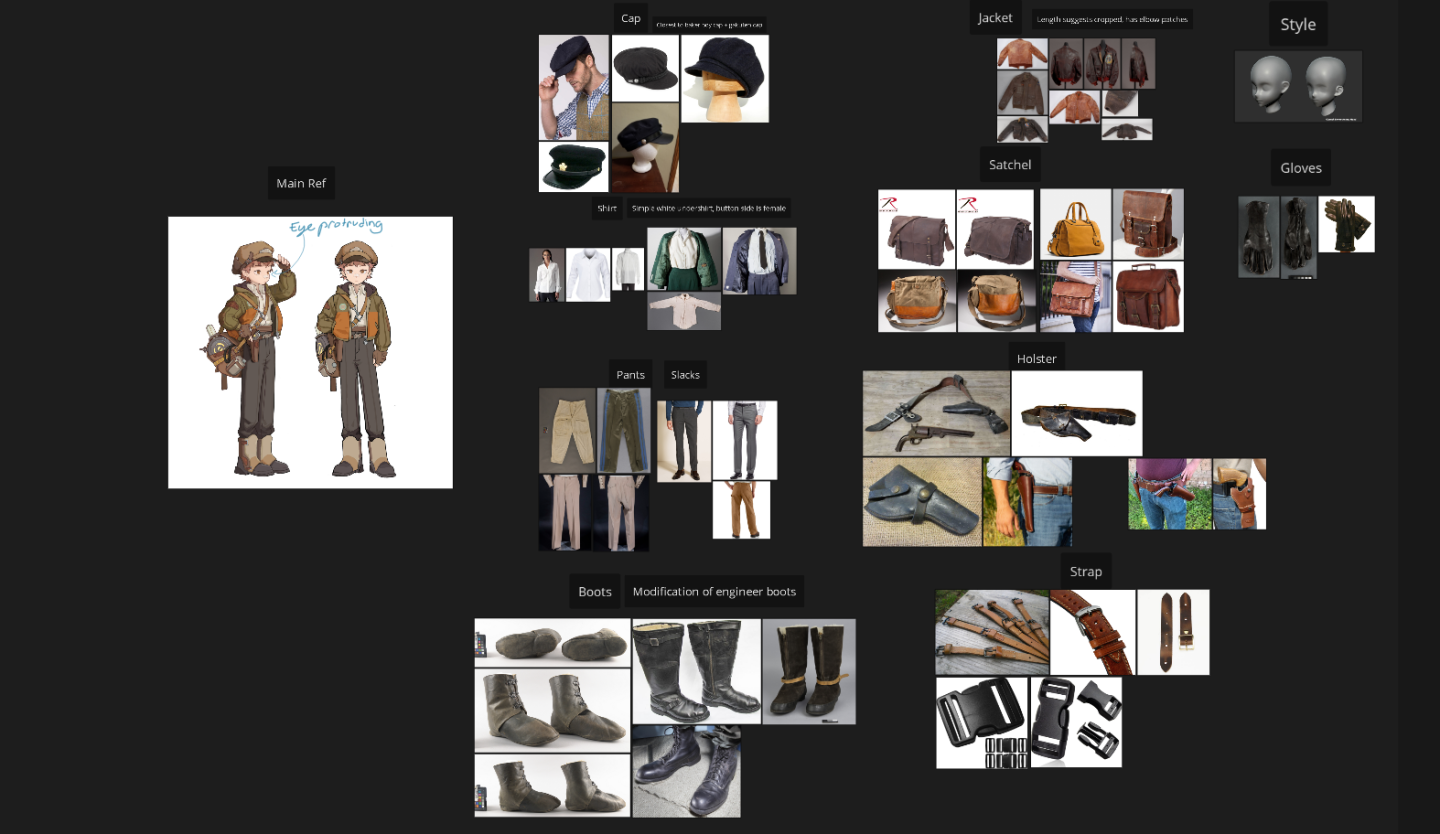Select the 'Pants' label

[630, 374]
